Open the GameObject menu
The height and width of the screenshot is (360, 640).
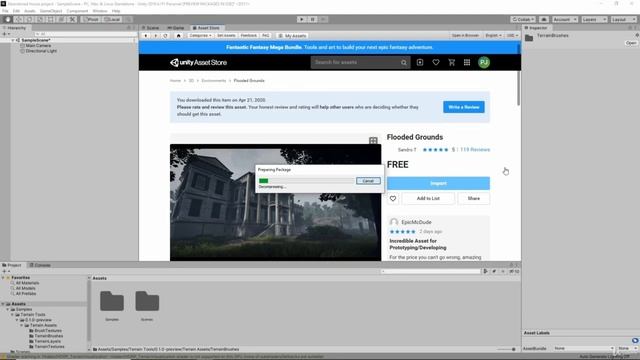[51, 11]
